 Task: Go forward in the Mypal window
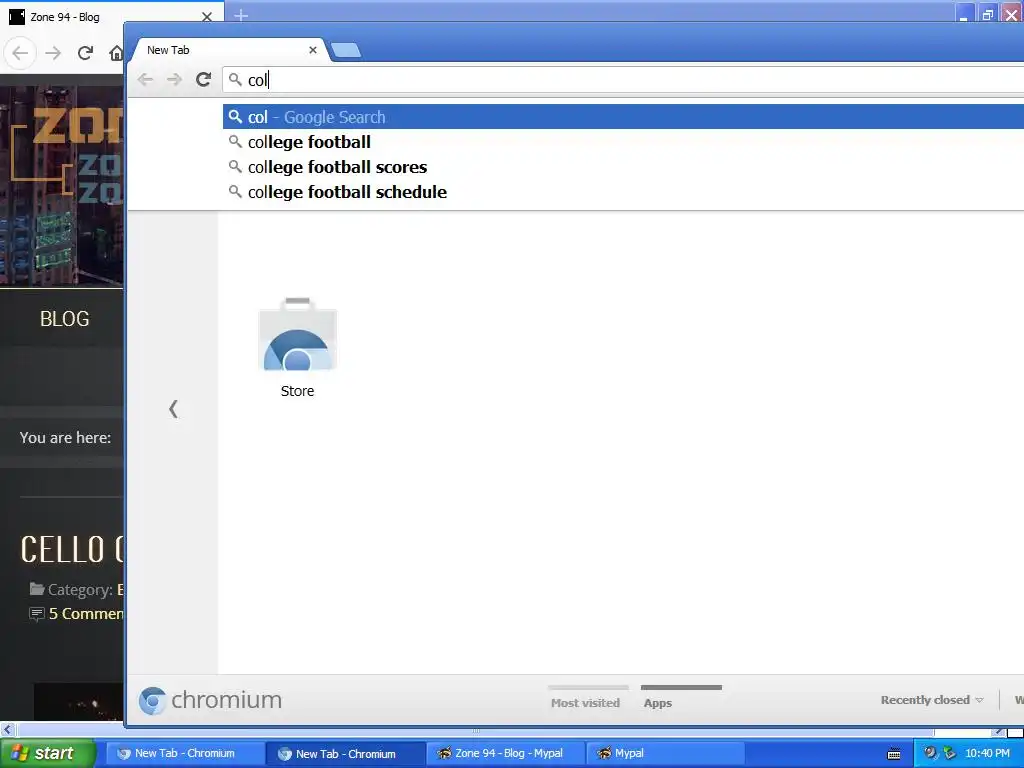[53, 52]
